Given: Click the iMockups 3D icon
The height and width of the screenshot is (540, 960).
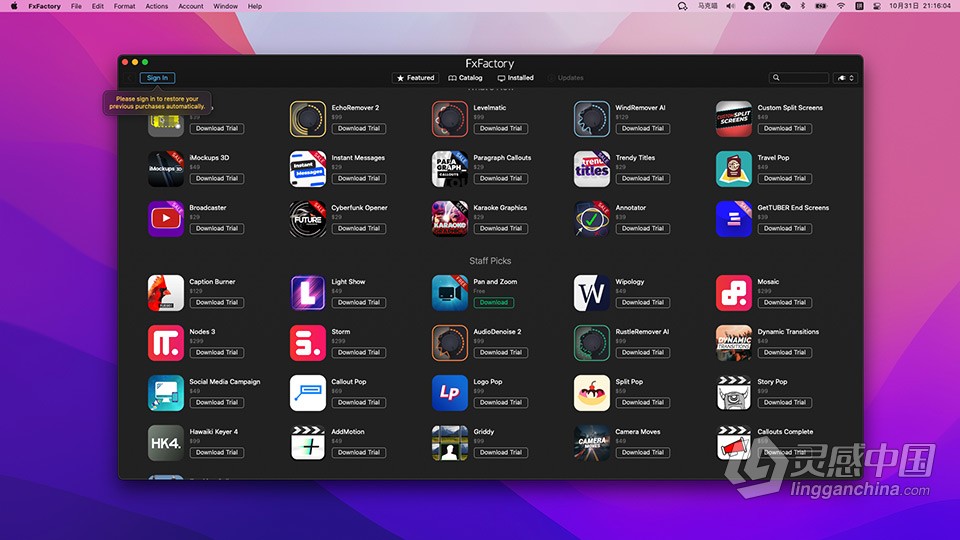Looking at the screenshot, I should click(x=165, y=169).
